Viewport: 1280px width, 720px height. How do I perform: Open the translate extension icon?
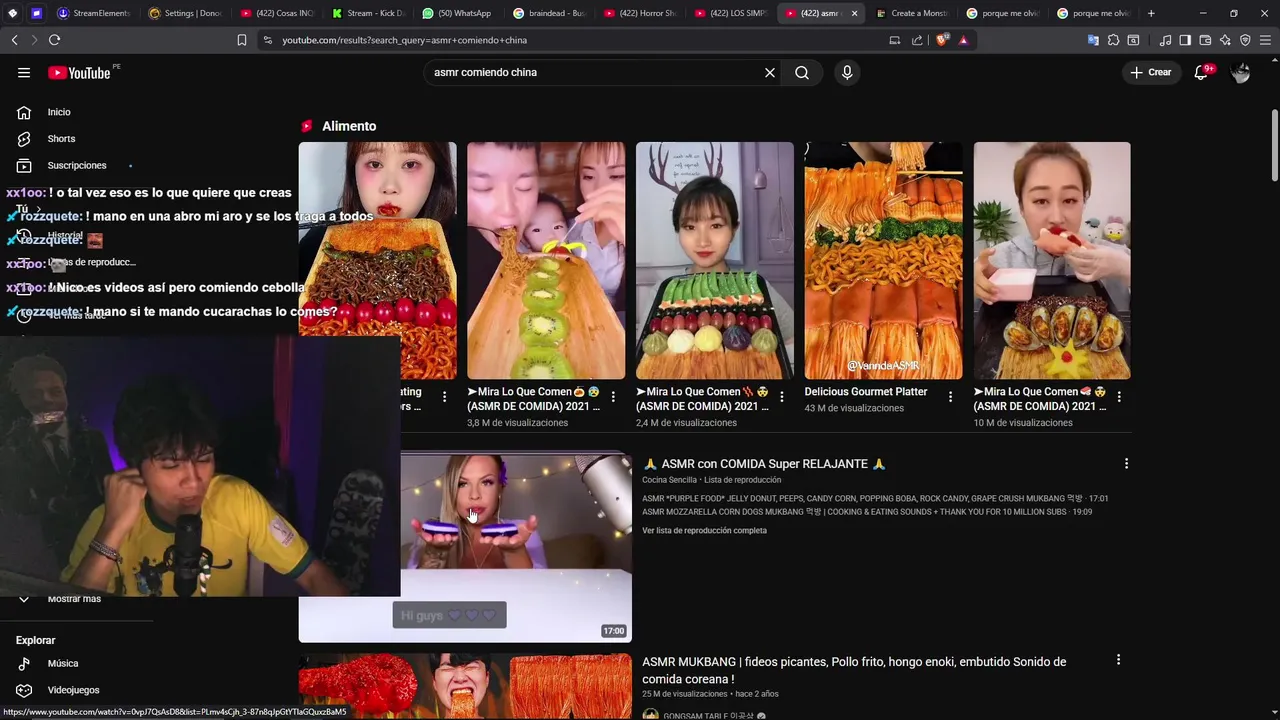point(1093,40)
